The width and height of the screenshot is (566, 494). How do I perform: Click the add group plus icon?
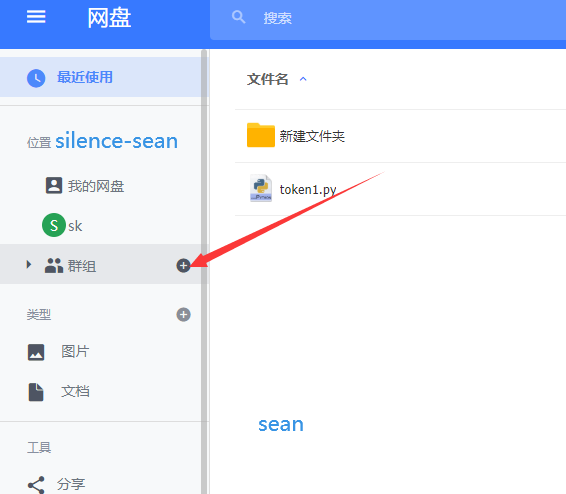tap(183, 266)
